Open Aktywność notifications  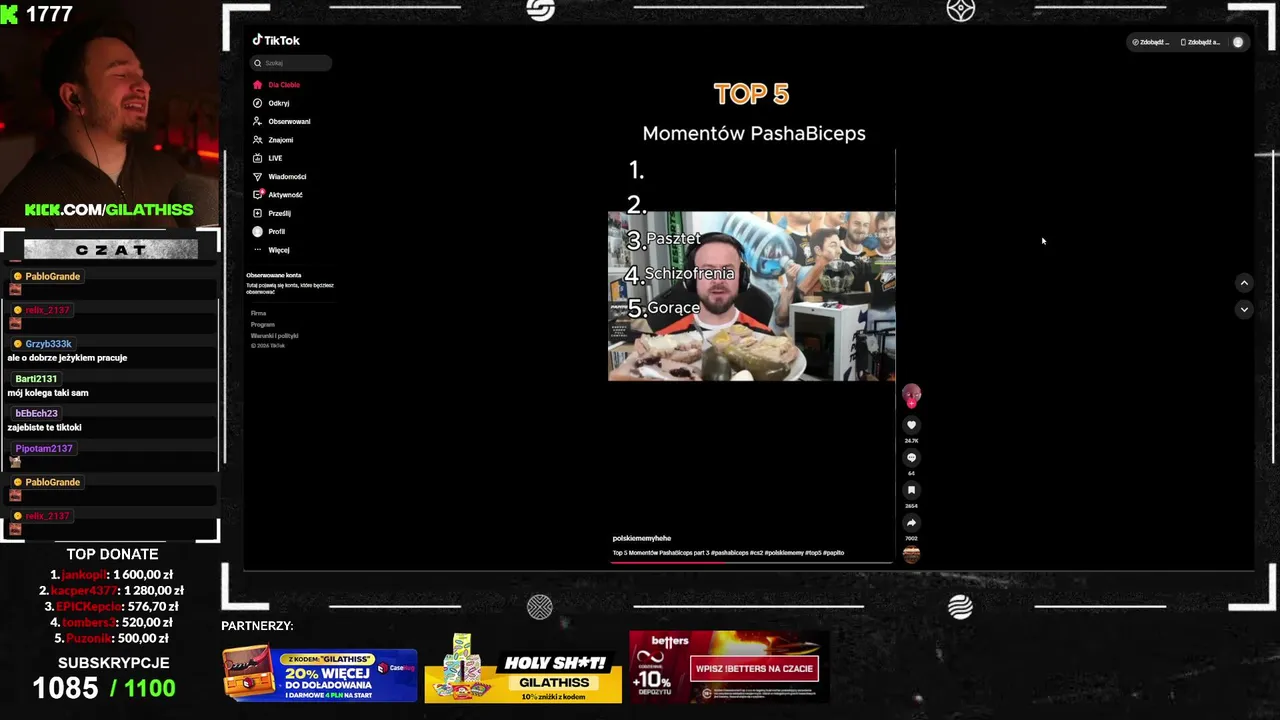coord(277,195)
